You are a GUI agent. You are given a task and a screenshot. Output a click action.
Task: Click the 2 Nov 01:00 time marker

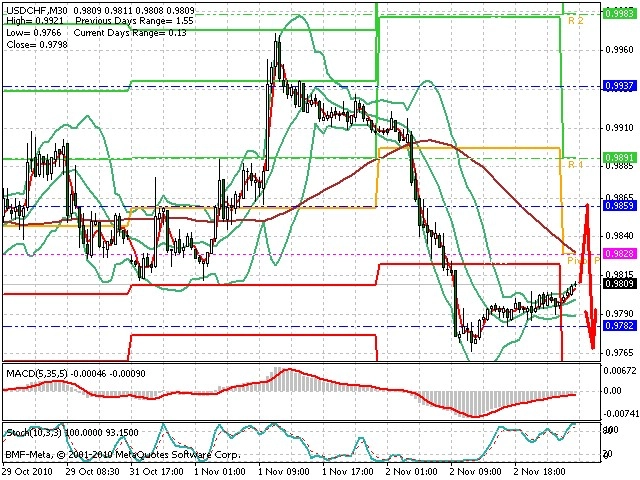412,472
